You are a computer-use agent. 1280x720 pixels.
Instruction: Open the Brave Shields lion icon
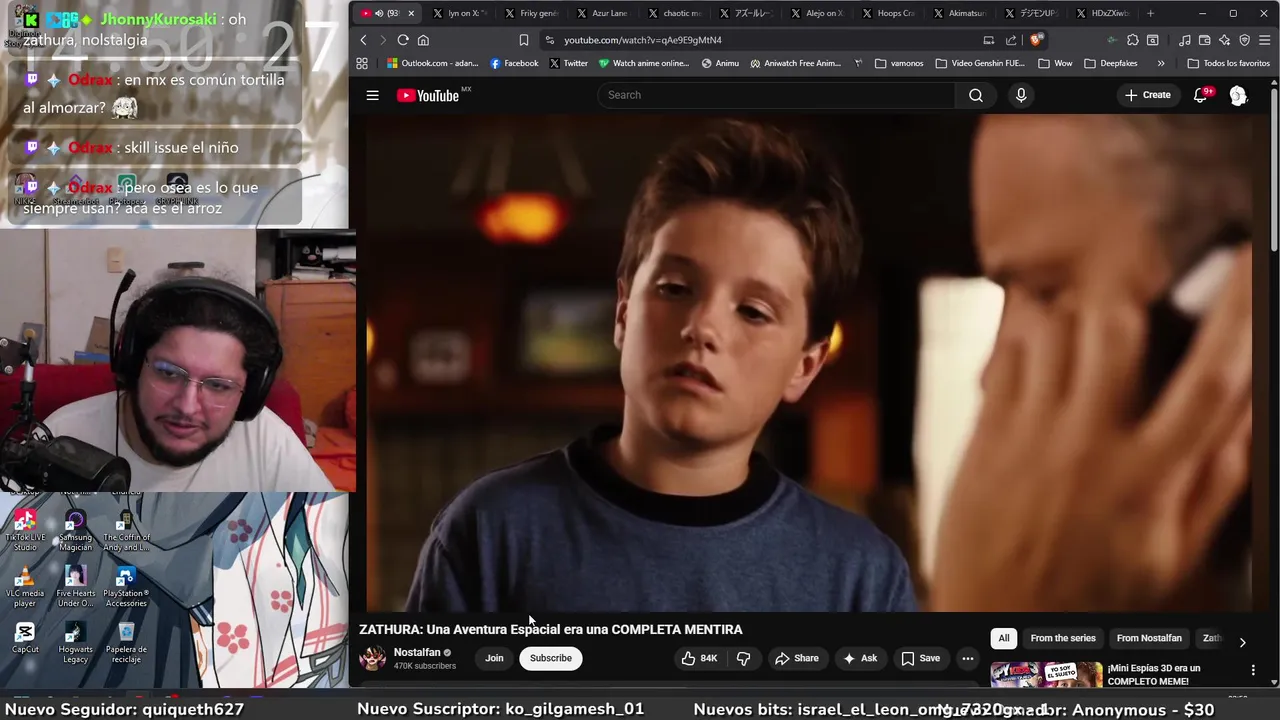pyautogui.click(x=1036, y=40)
